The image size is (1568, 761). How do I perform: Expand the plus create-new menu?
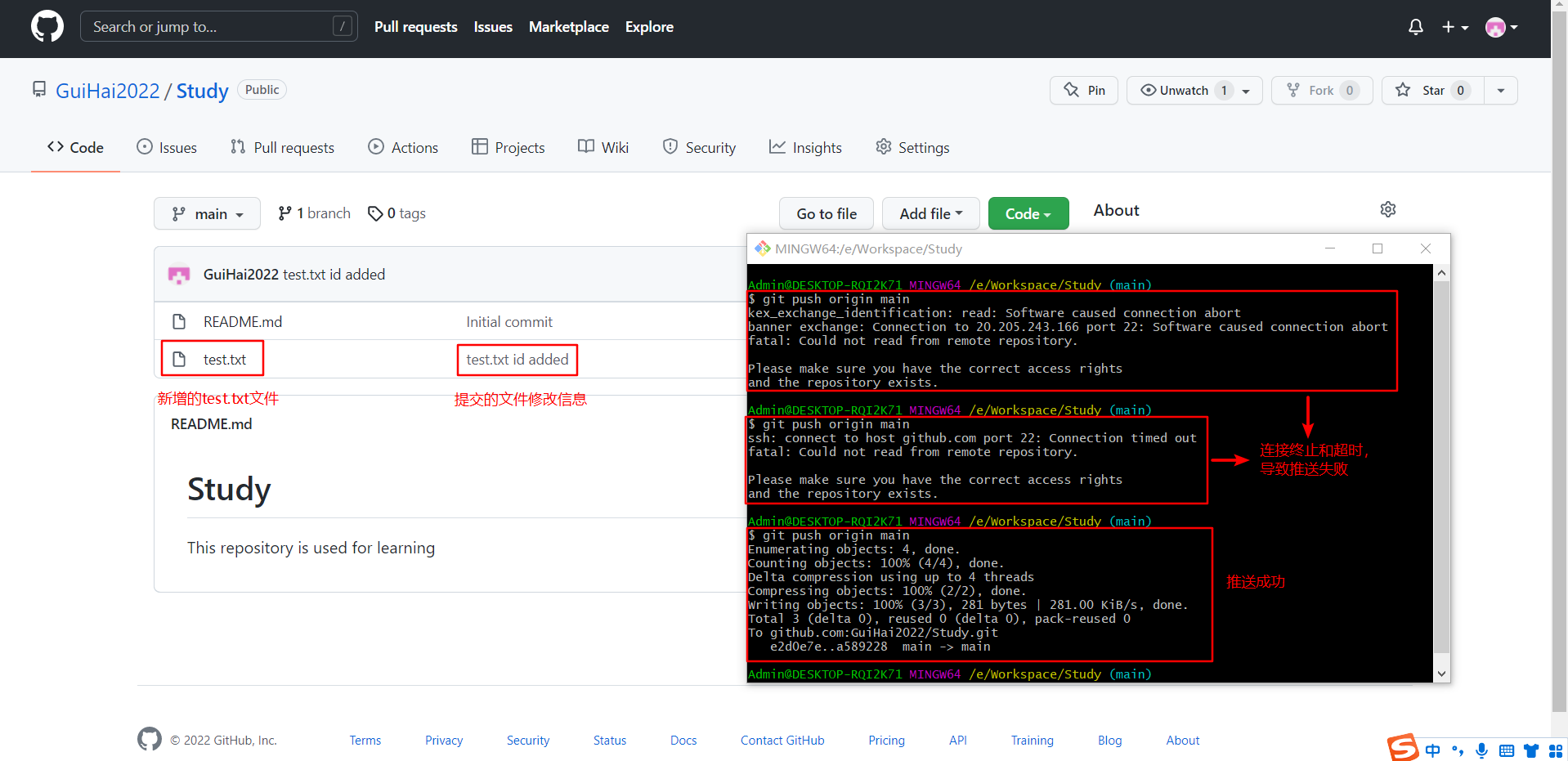1455,27
